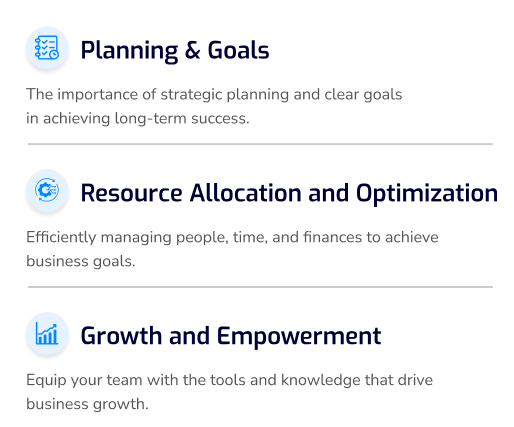
Task: Click the line 'The importance of strategic planning'
Action: pyautogui.click(x=214, y=94)
